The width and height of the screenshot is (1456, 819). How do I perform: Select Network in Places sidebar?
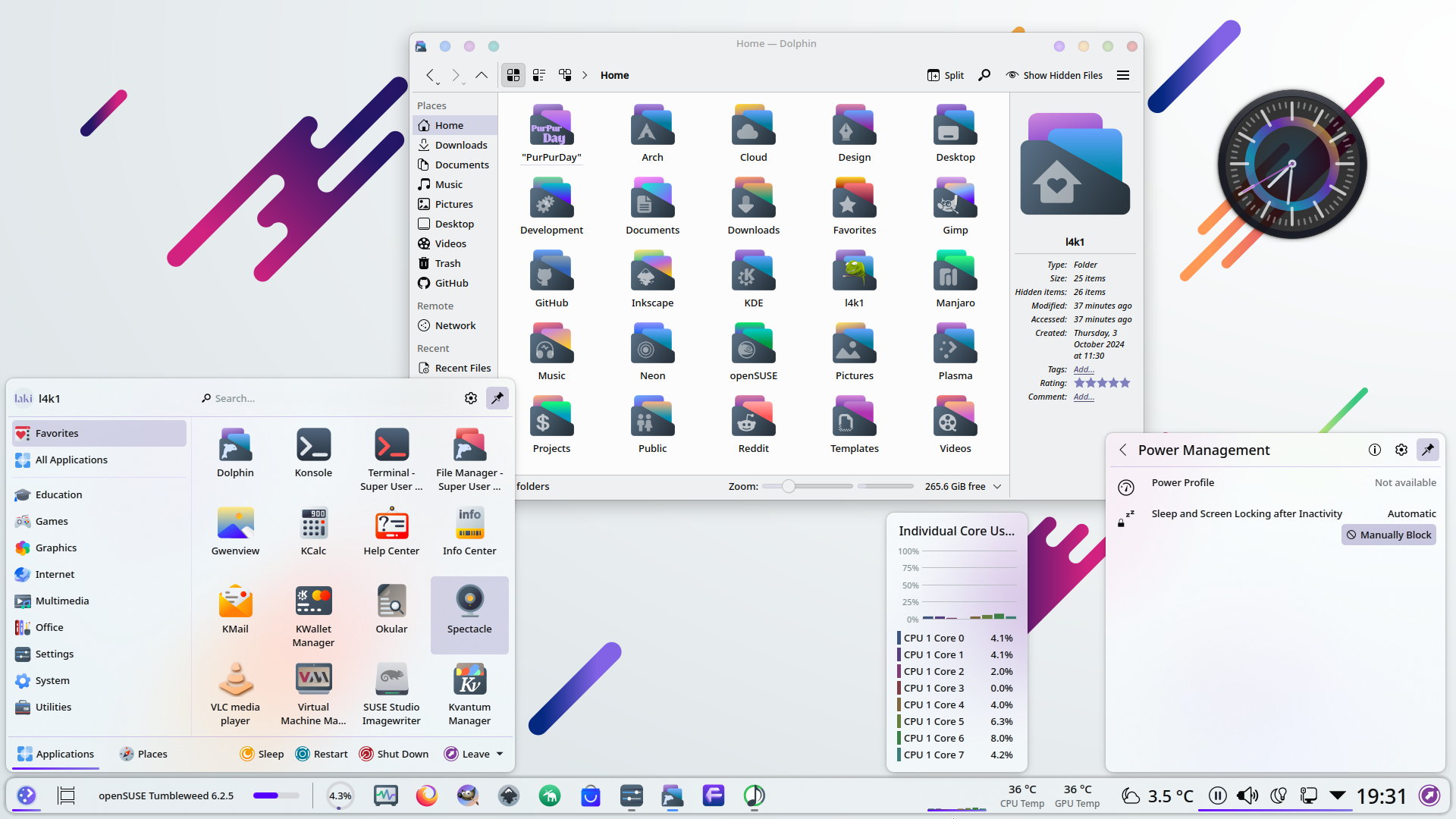click(x=455, y=325)
